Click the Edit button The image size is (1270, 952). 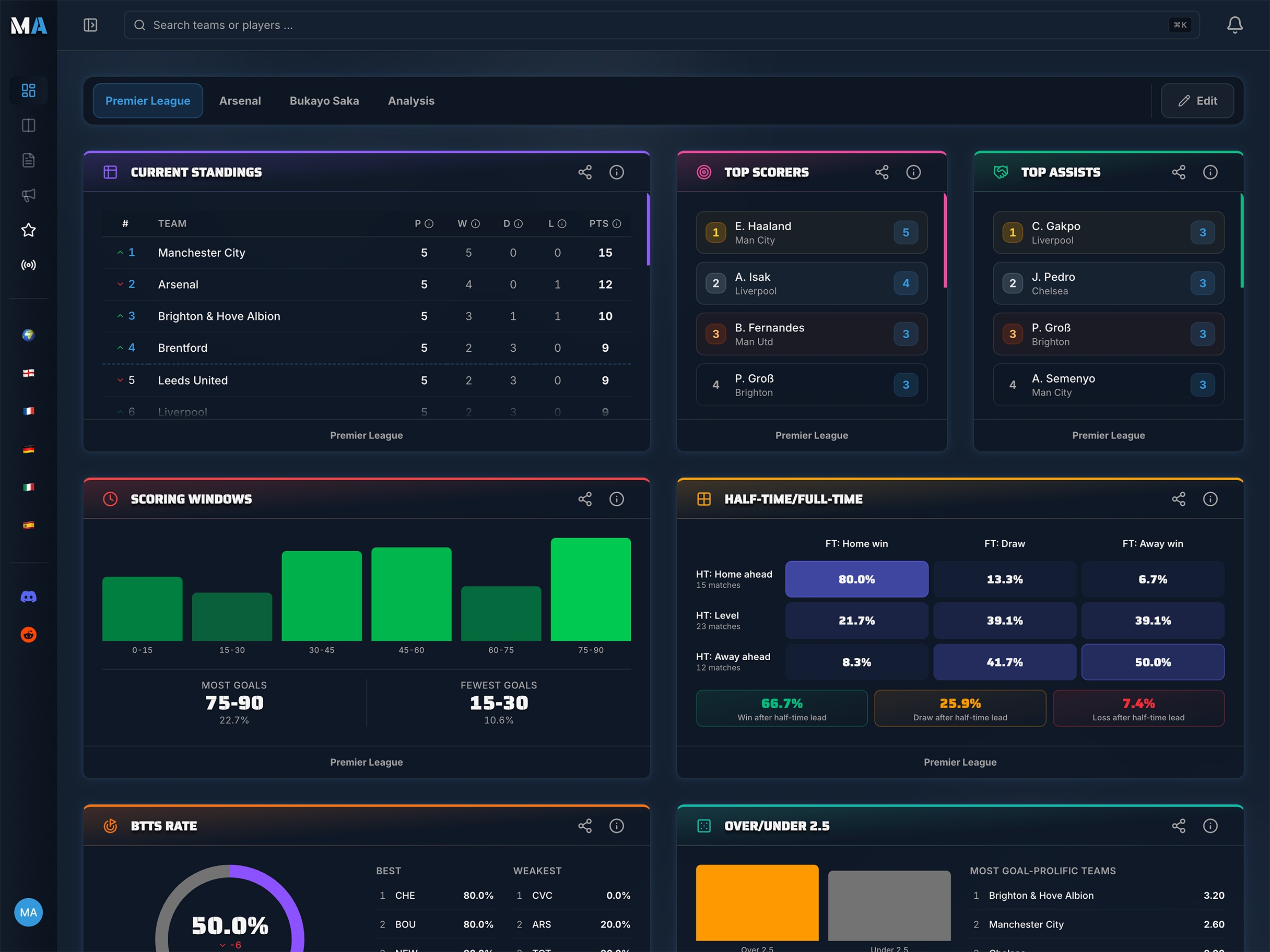(1197, 101)
